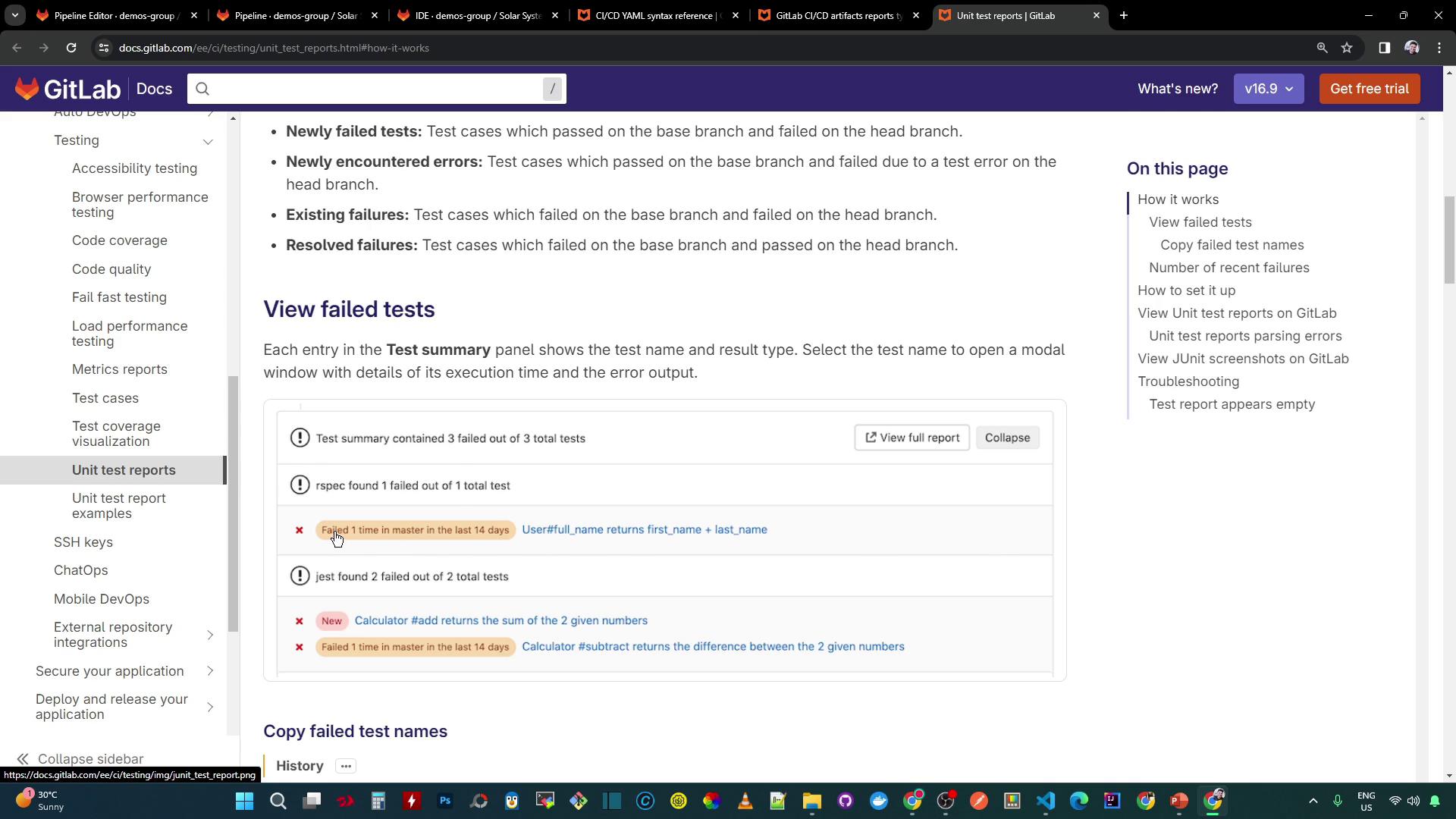
Task: Open the new tab plus button
Action: [x=1124, y=15]
